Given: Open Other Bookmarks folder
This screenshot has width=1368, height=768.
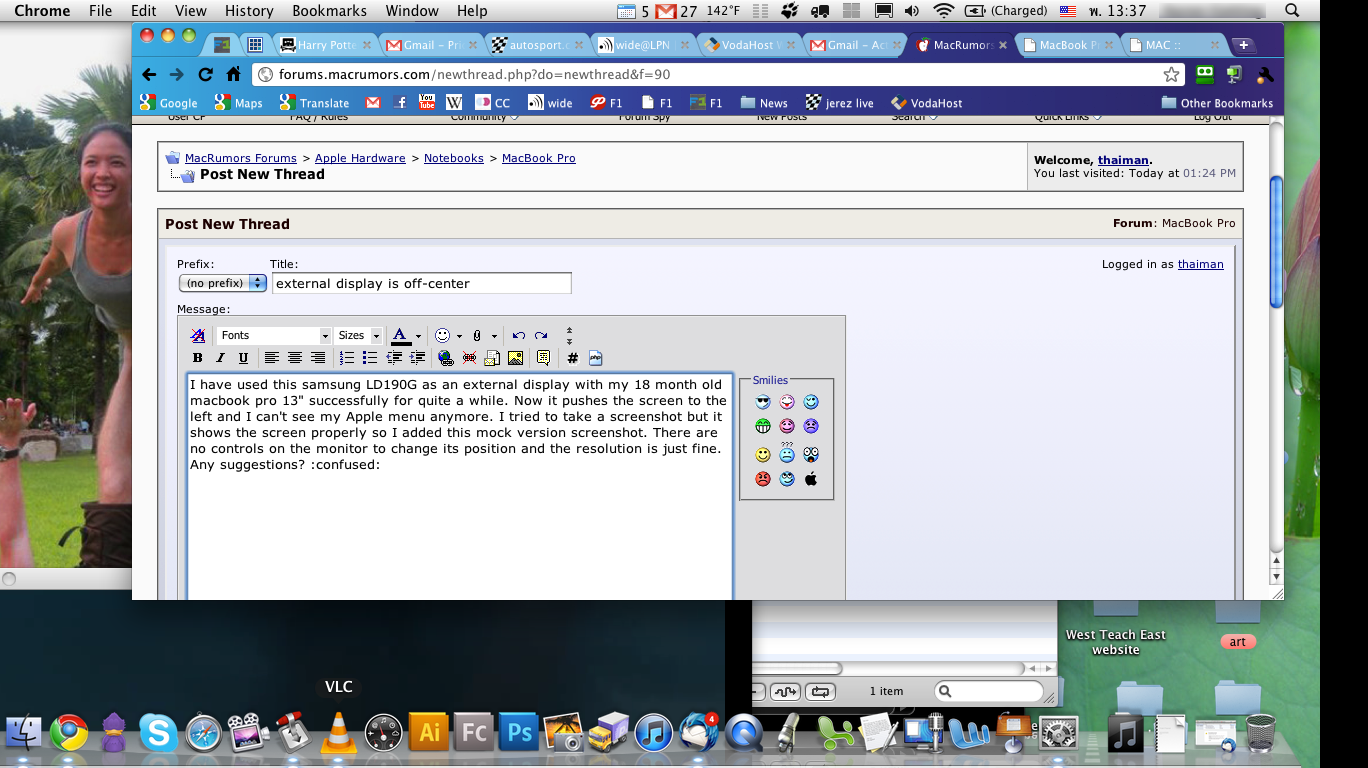Looking at the screenshot, I should pyautogui.click(x=1217, y=103).
